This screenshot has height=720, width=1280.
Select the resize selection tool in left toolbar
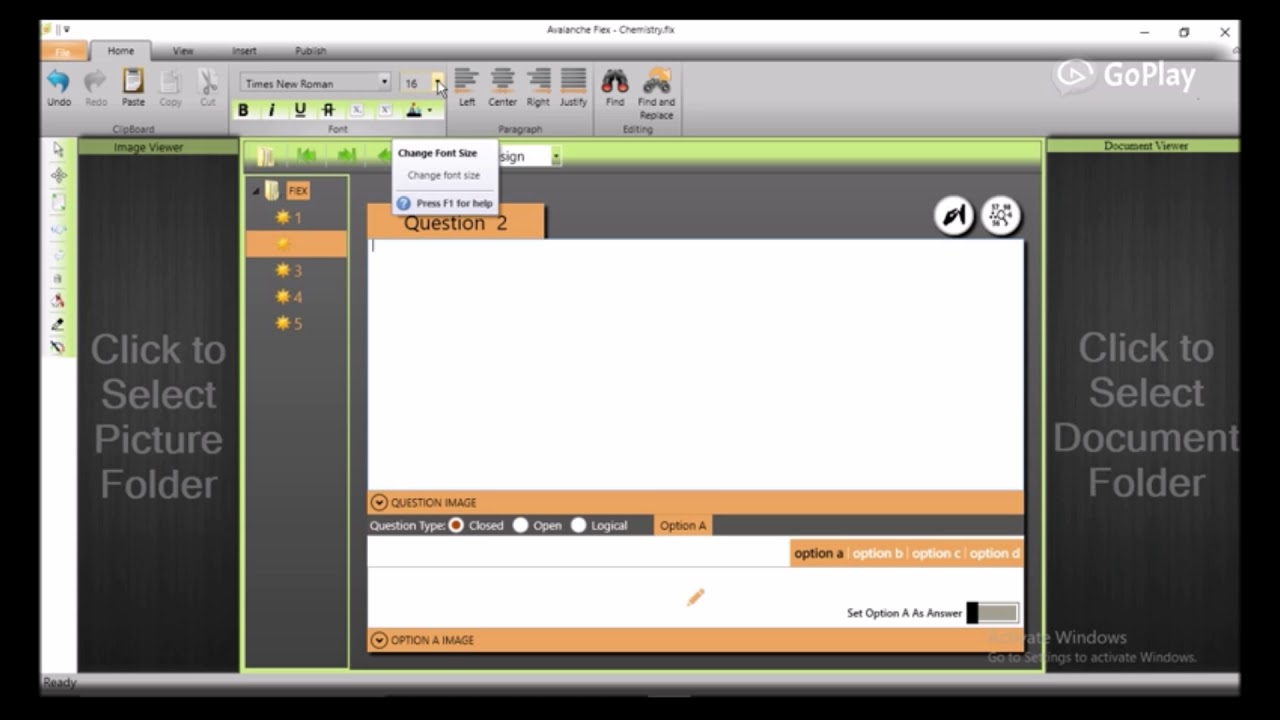pyautogui.click(x=58, y=202)
